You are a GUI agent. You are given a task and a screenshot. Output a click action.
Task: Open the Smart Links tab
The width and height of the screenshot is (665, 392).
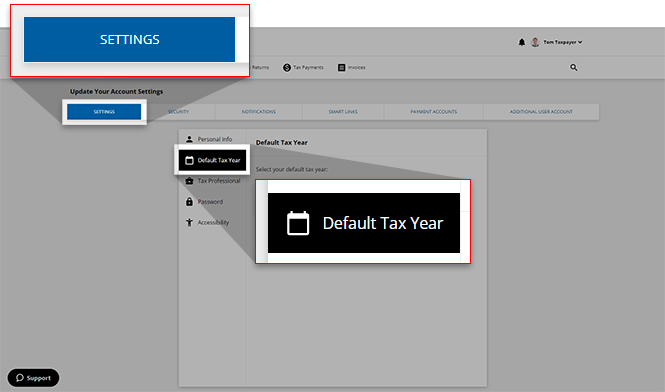coord(343,112)
